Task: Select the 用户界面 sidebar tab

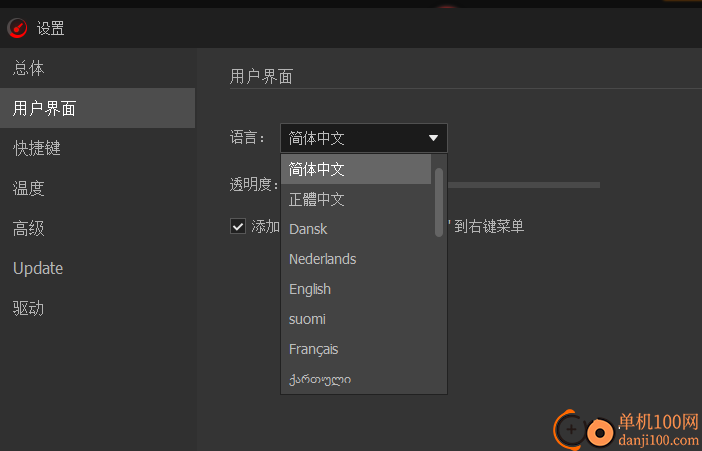Action: 97,108
